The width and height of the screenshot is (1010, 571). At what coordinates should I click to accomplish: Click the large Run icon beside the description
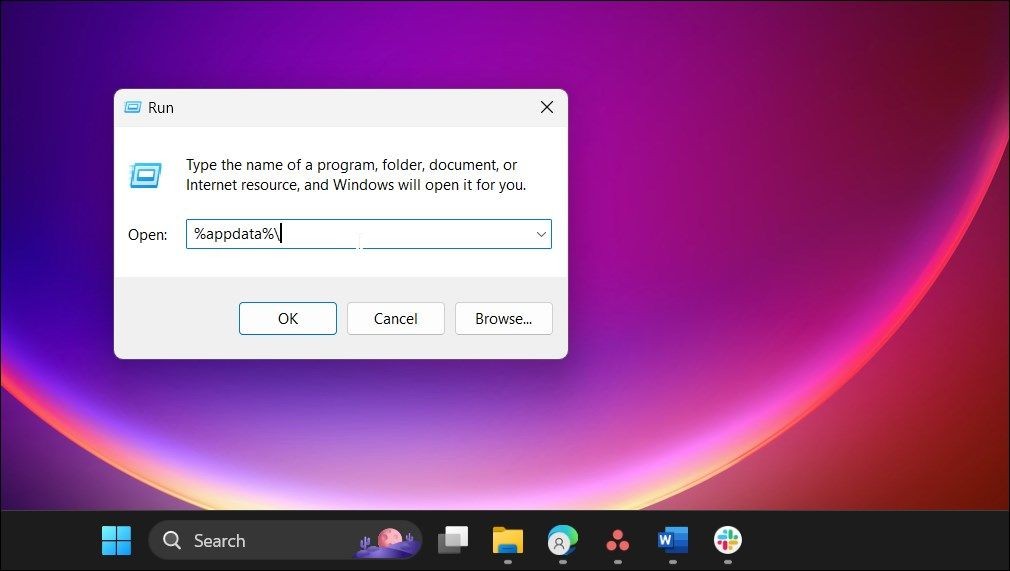146,175
